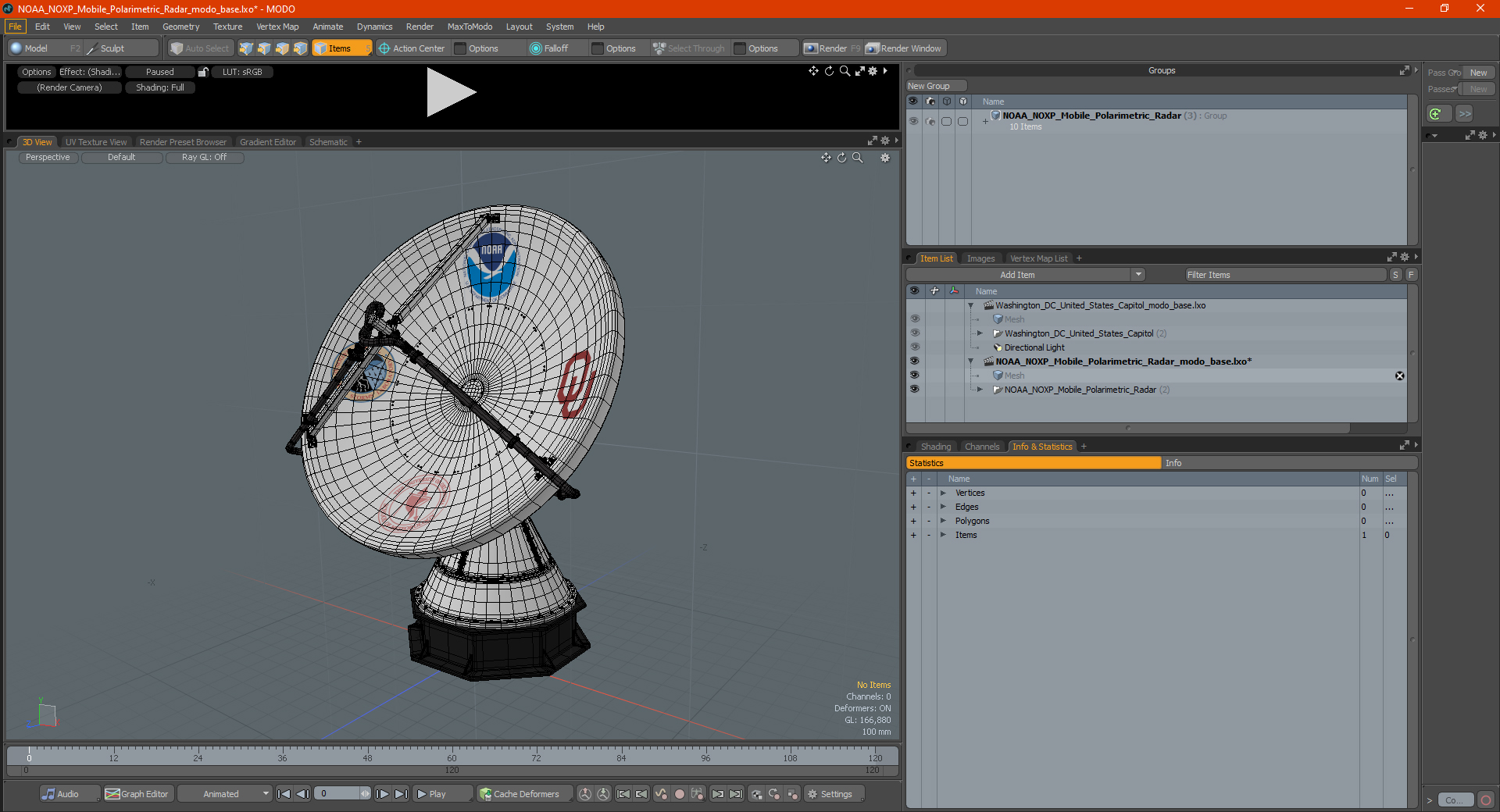Expand the NOAA group in Groups panel

[985, 121]
